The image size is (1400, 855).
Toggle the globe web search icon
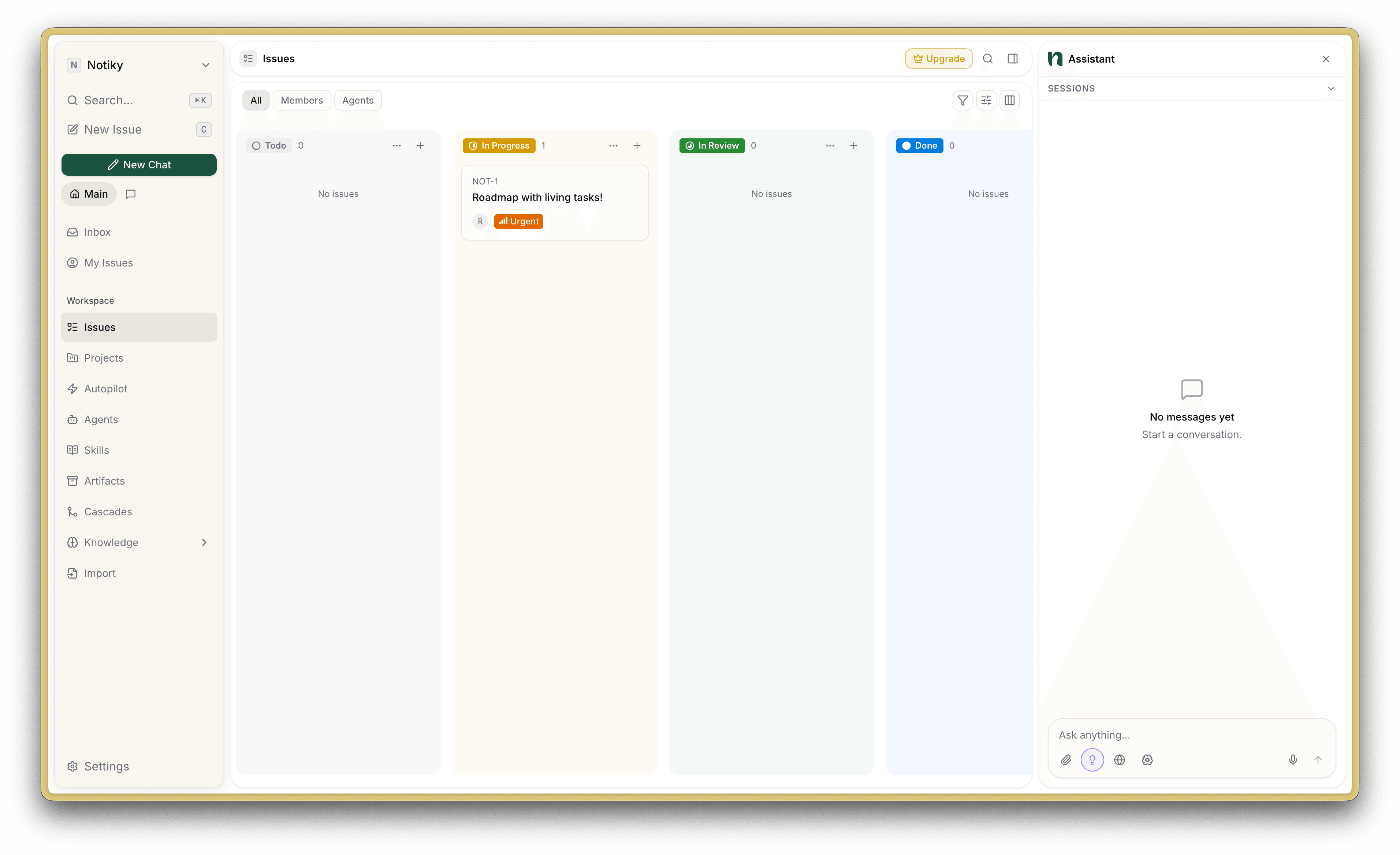[1119, 759]
